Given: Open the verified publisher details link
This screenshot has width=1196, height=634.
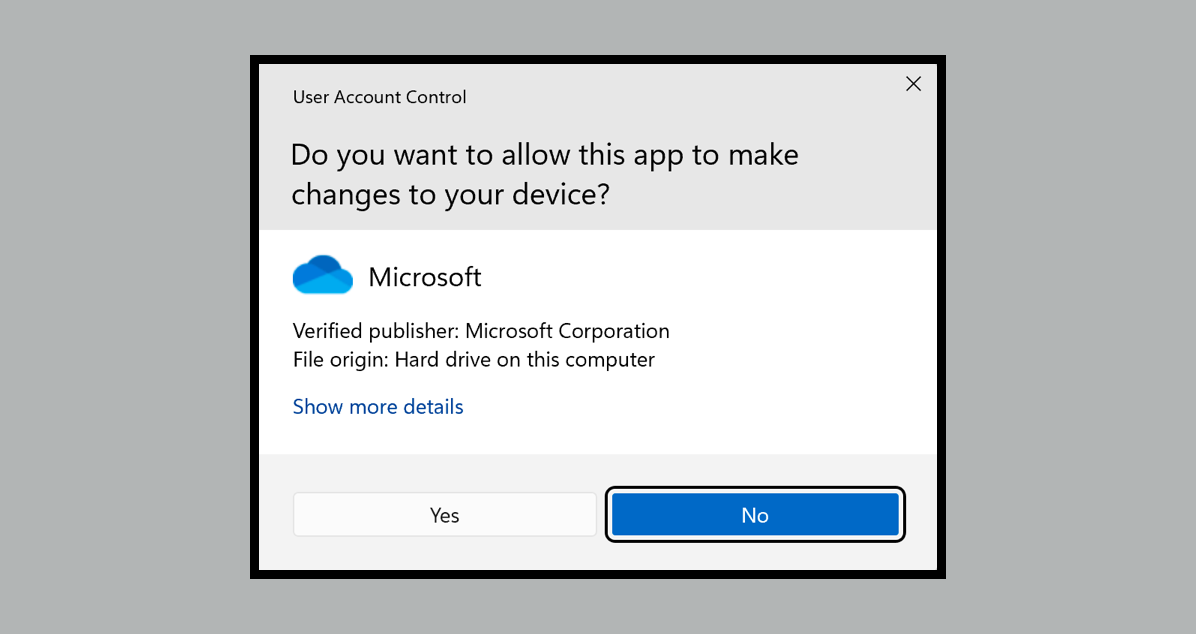Looking at the screenshot, I should pos(377,406).
